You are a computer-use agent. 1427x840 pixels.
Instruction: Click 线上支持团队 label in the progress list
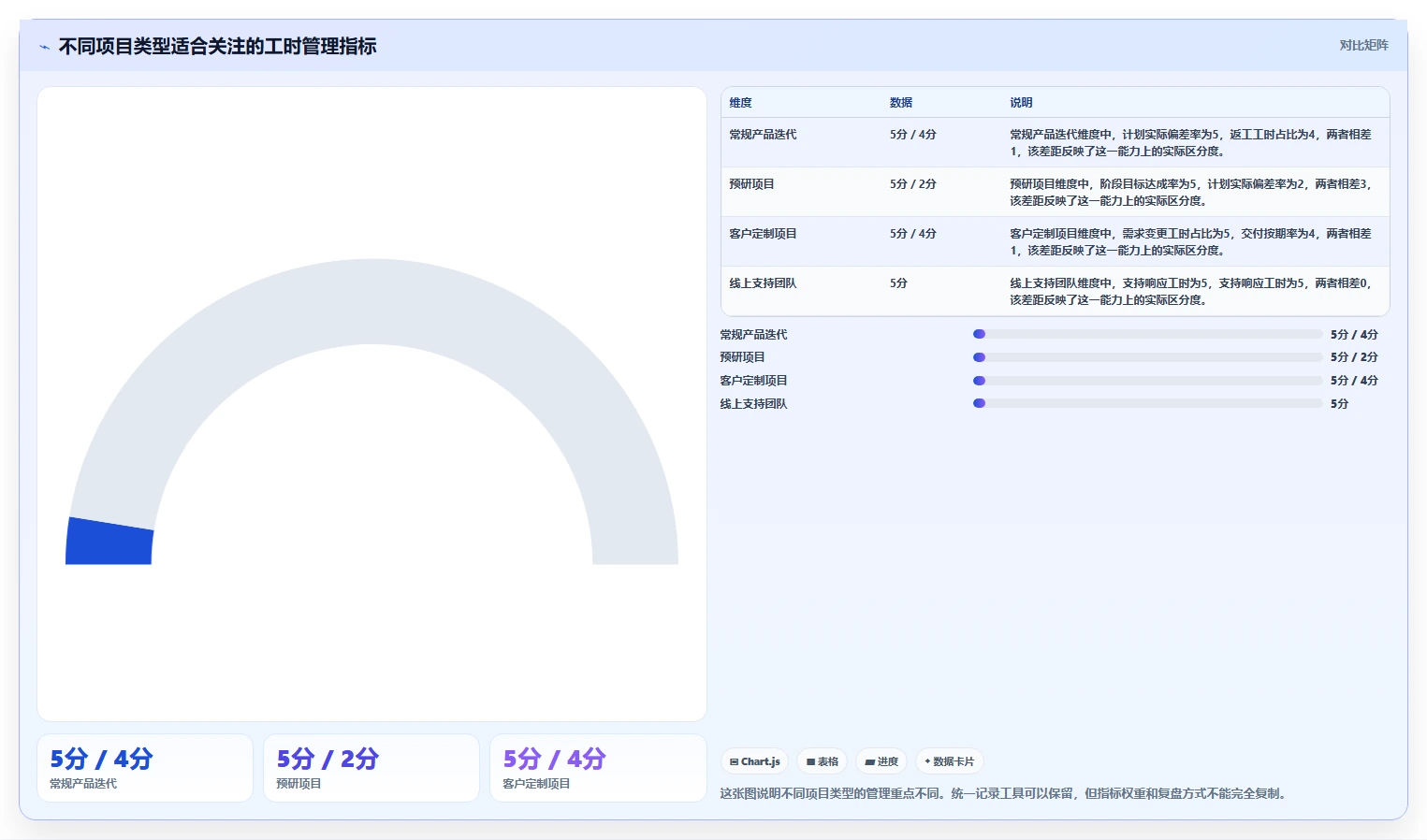pos(753,404)
